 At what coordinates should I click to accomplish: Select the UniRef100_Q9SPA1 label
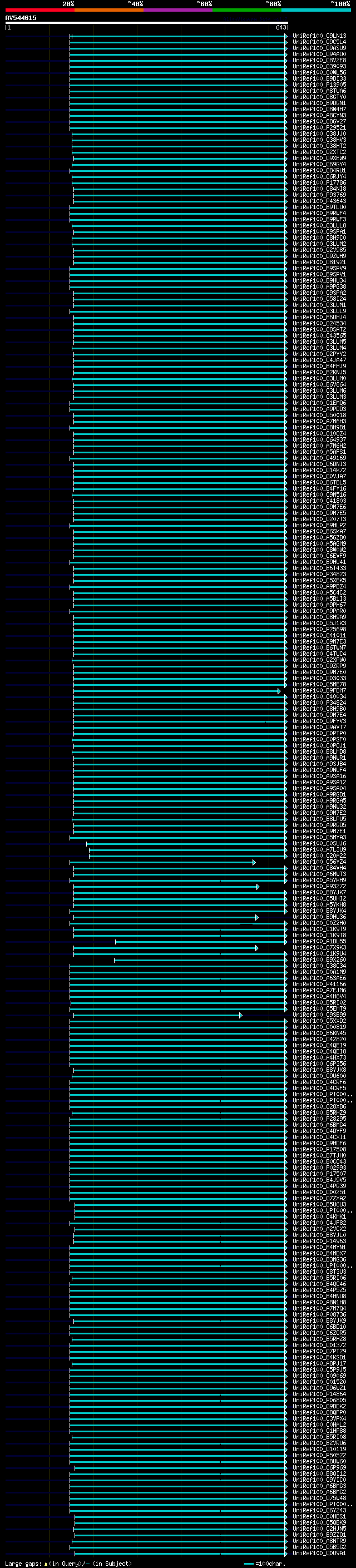(x=319, y=232)
